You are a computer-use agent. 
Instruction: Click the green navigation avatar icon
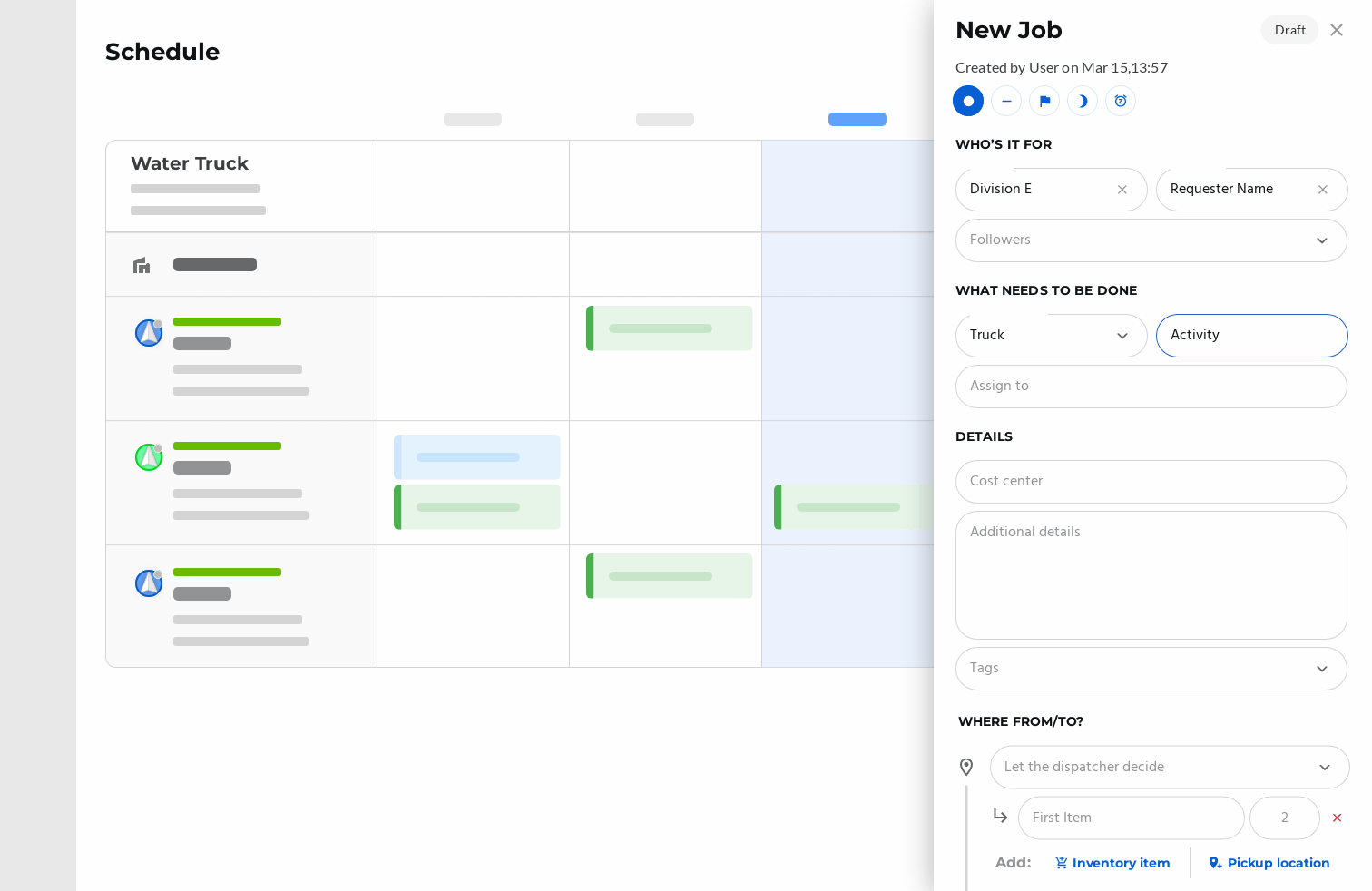149,457
